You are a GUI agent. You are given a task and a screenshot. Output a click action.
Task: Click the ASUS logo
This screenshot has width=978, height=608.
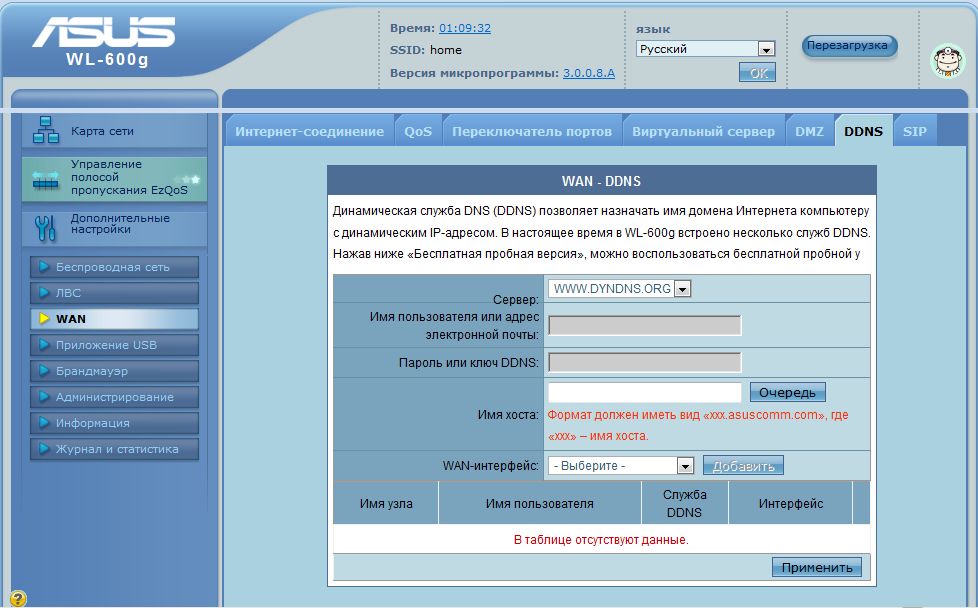pos(104,32)
